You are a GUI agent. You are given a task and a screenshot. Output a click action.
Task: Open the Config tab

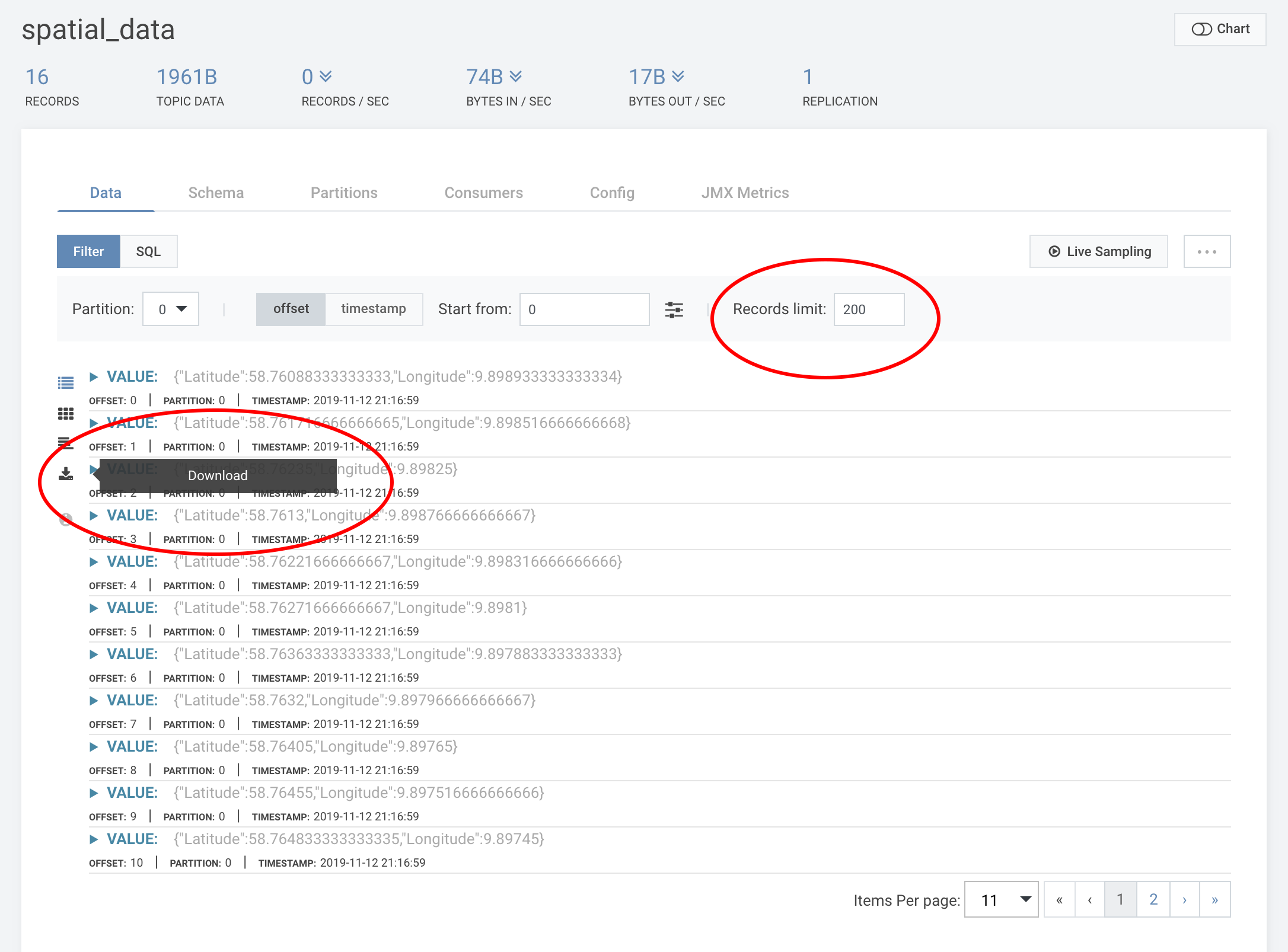tap(612, 193)
